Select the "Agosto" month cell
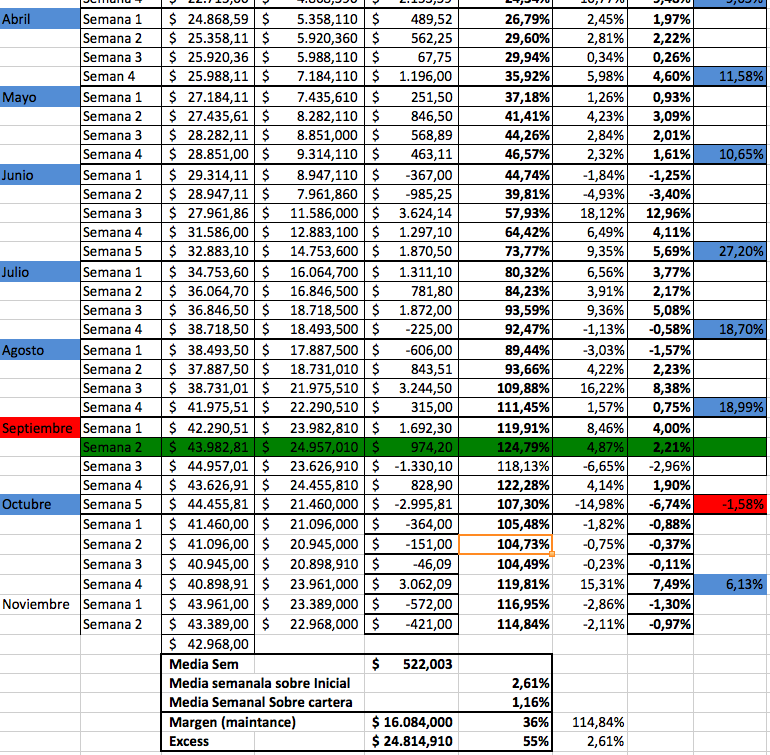 tap(40, 350)
